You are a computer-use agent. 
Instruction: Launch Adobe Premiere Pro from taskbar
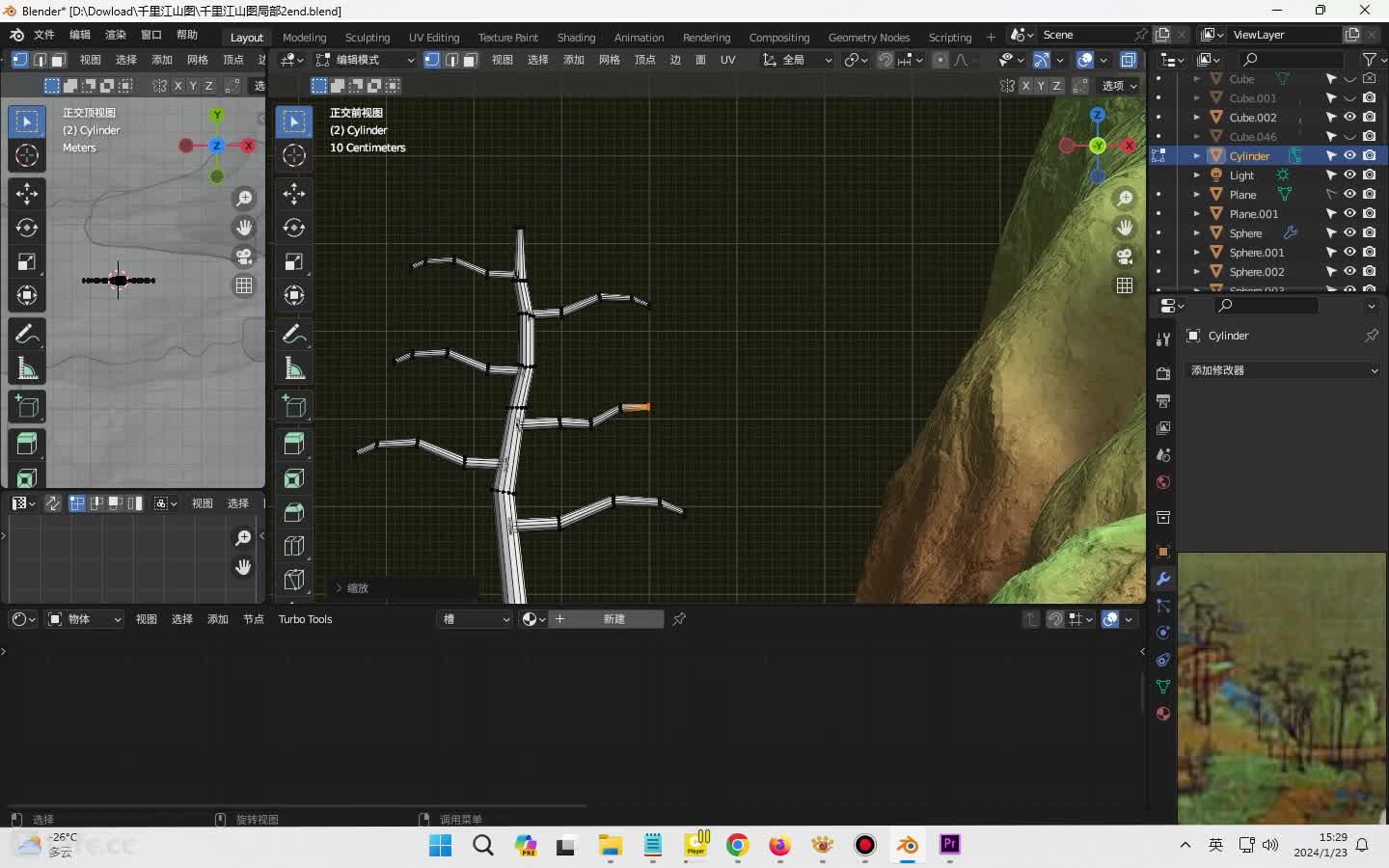point(950,845)
